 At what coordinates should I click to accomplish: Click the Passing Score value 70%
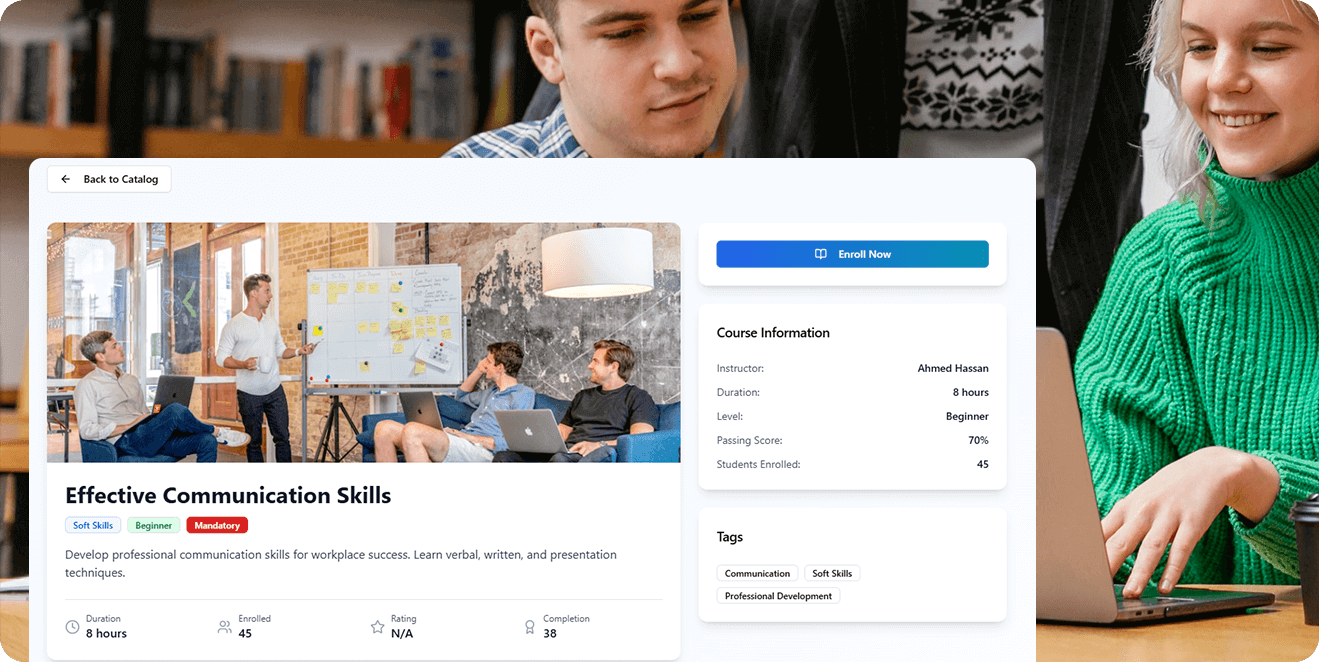tap(978, 440)
